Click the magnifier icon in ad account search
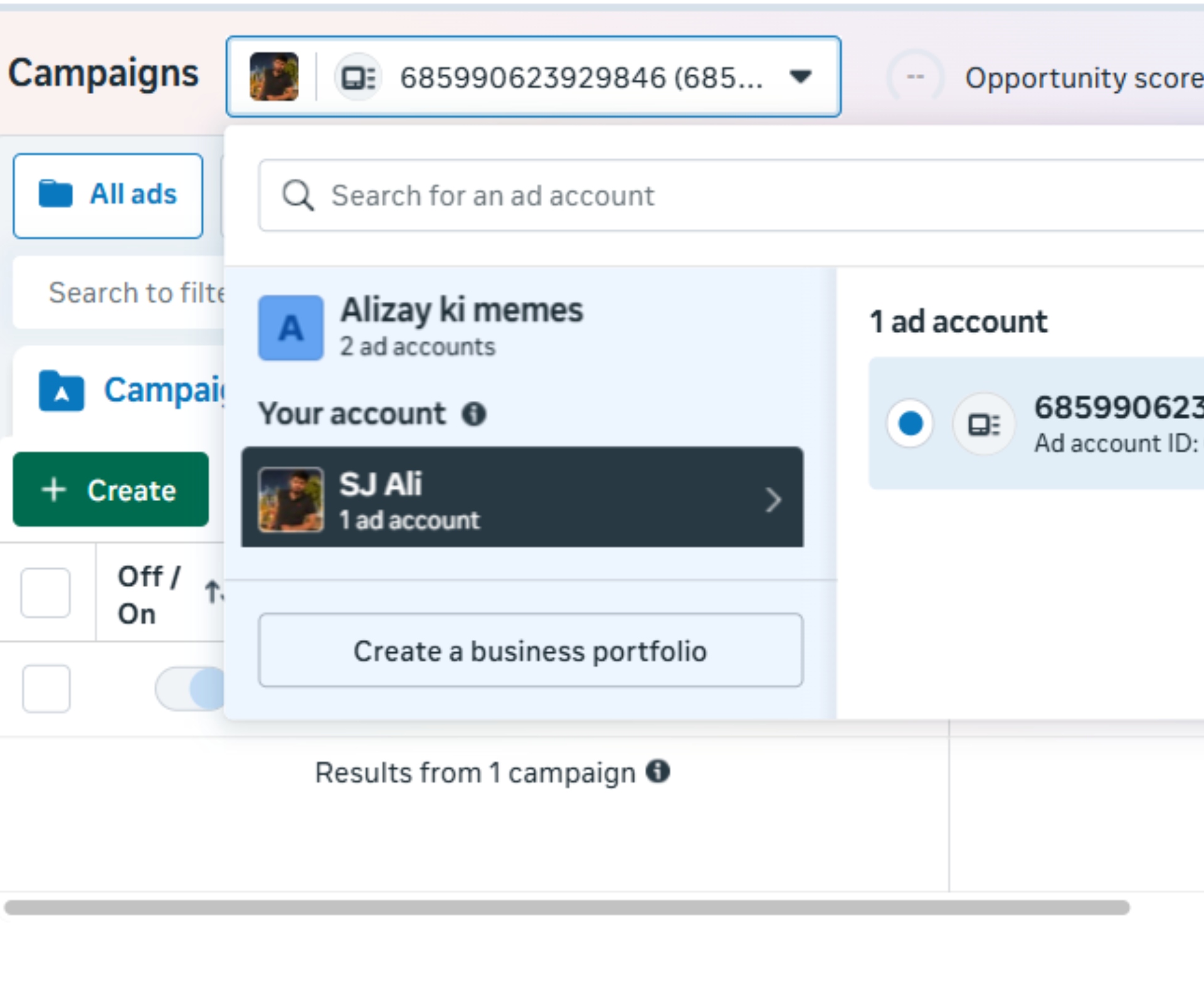Viewport: 1204px width, 986px height. 297,195
